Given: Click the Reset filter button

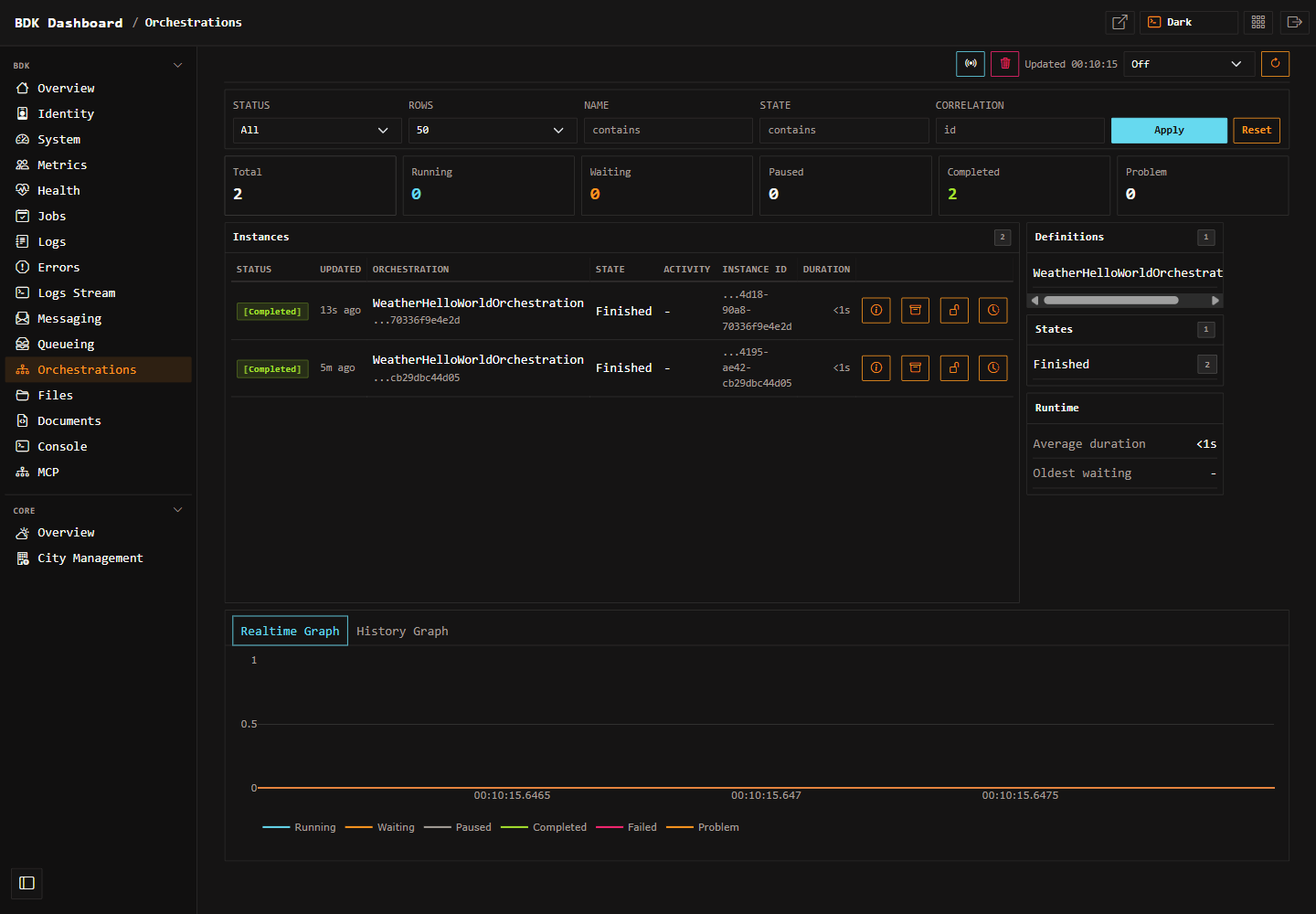Looking at the screenshot, I should (x=1257, y=131).
